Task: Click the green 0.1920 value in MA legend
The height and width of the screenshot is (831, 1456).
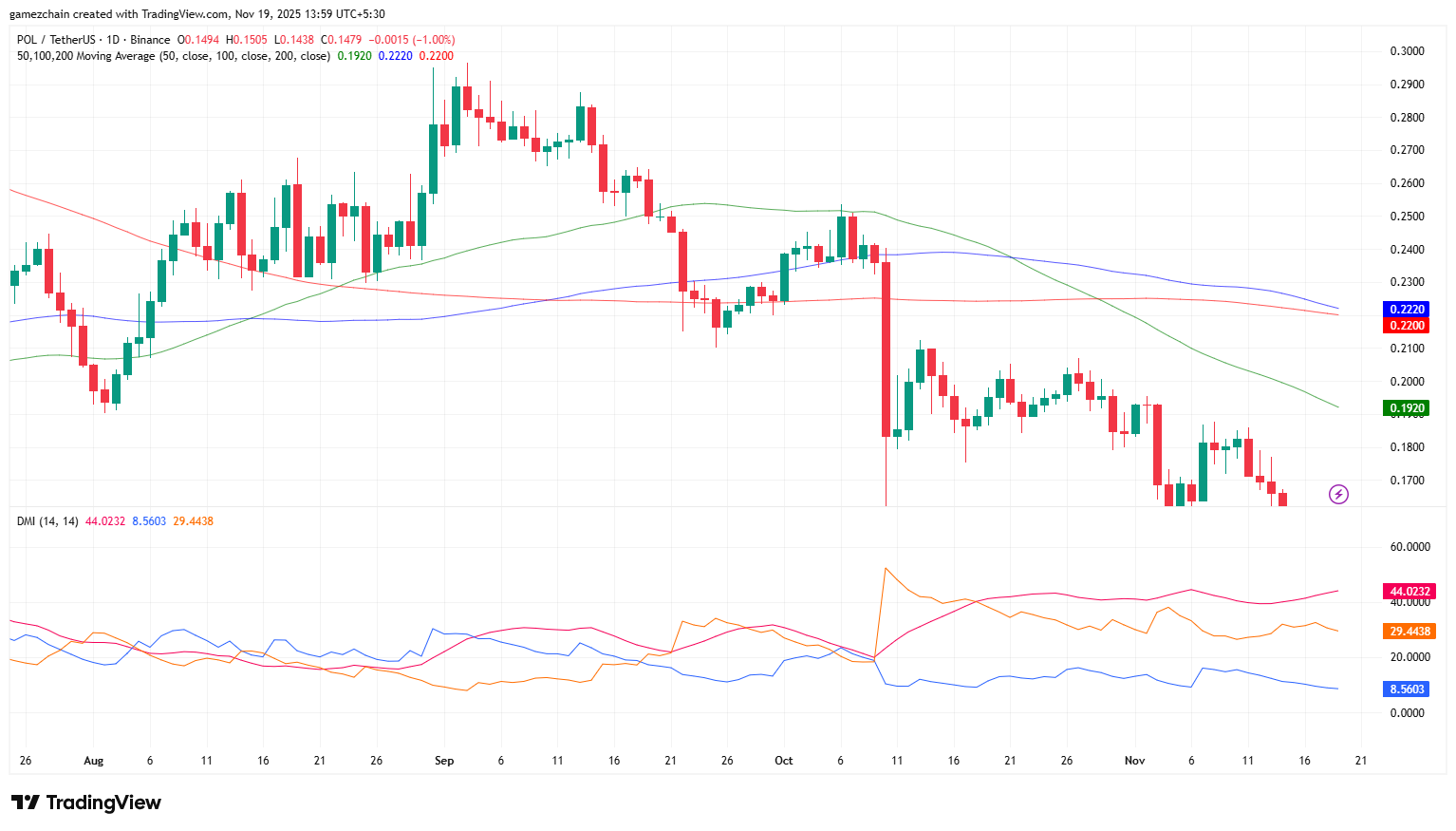Action: pos(354,56)
